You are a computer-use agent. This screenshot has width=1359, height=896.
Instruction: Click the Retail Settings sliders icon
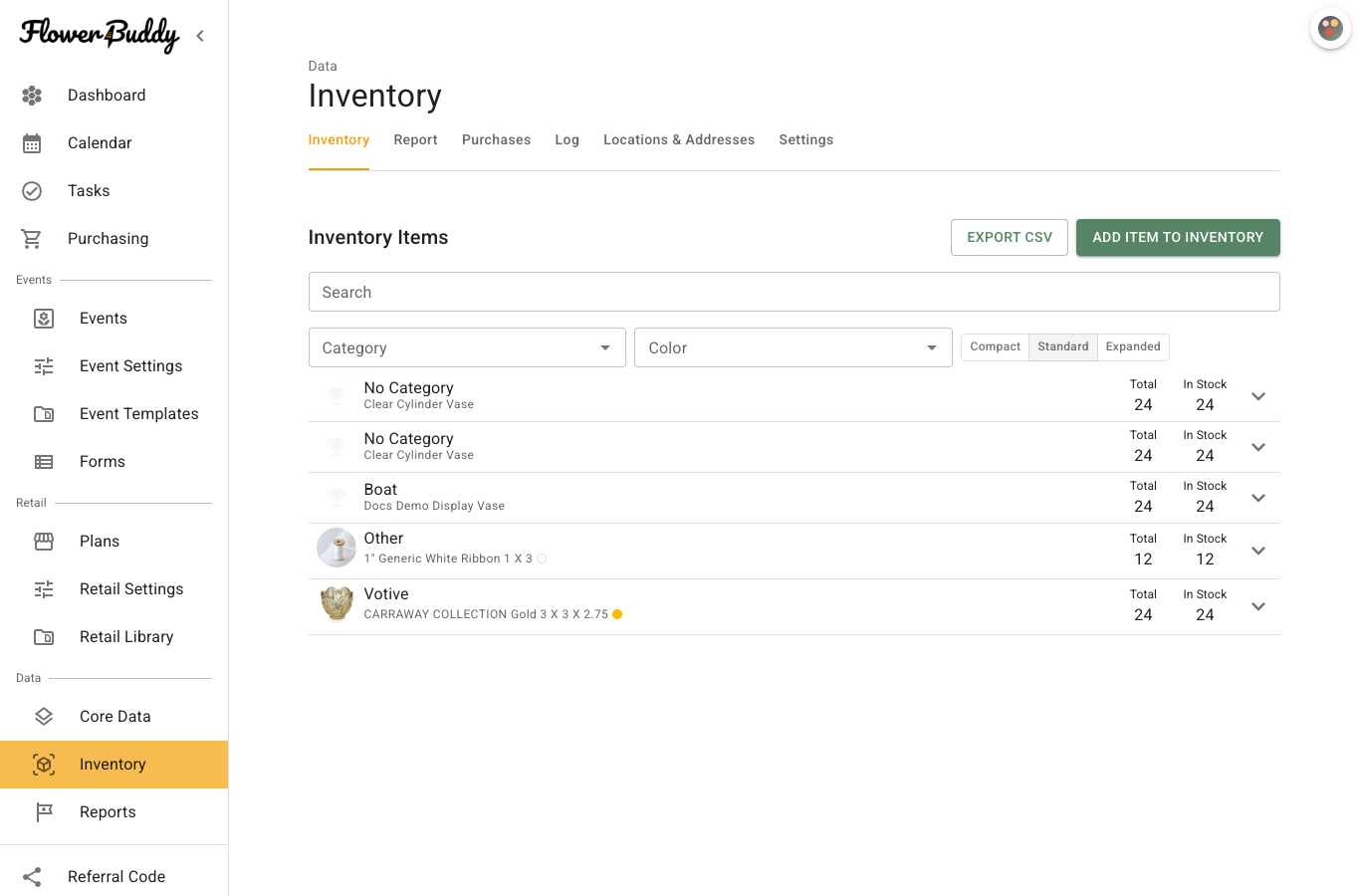point(44,589)
